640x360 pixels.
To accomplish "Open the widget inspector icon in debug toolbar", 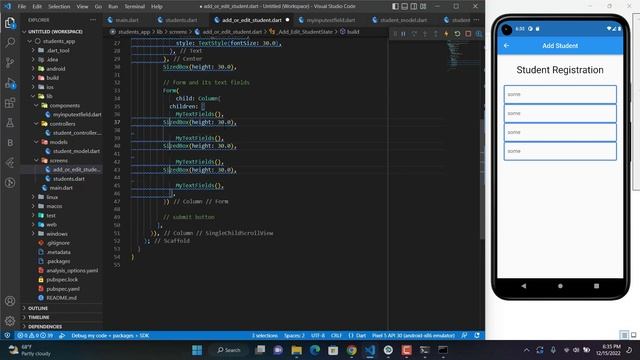I will (x=479, y=34).
